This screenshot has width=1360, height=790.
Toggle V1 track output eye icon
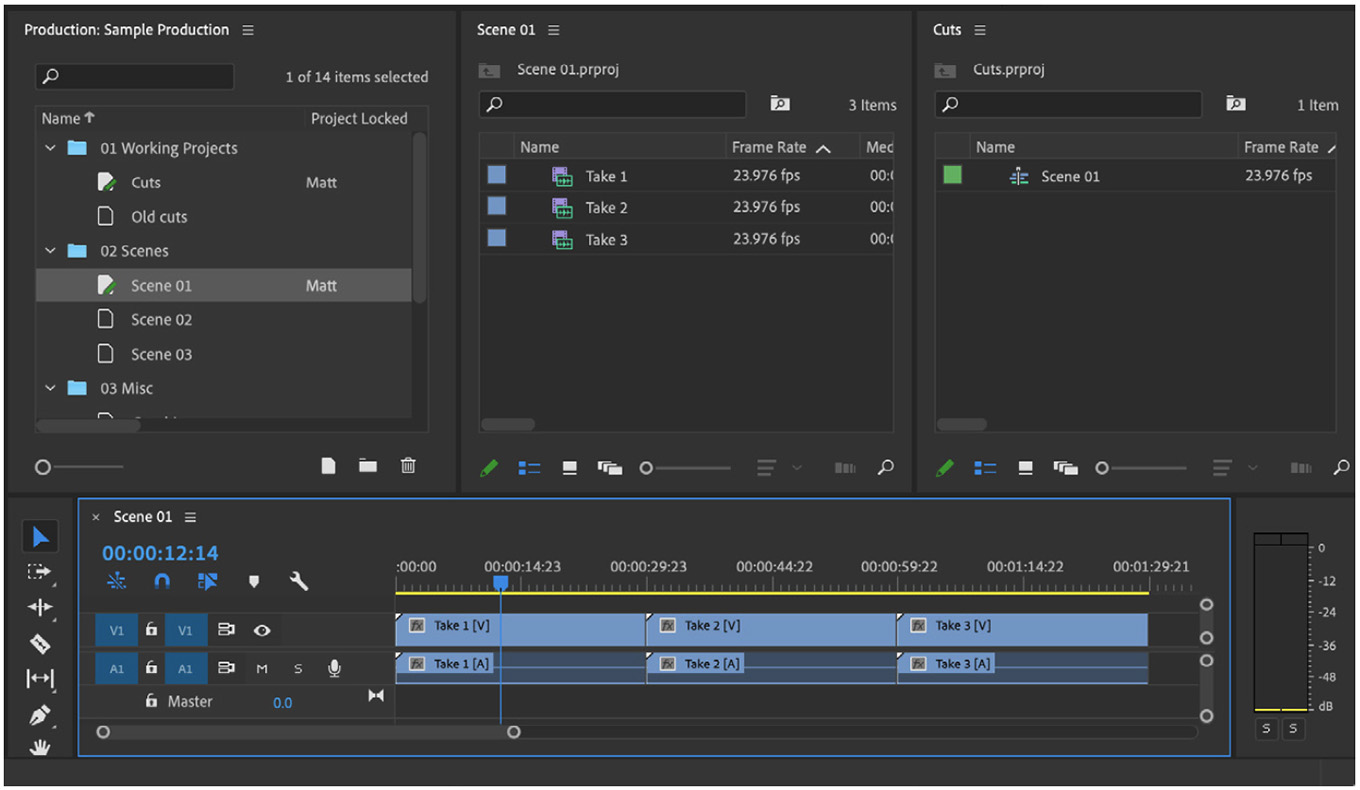point(262,630)
